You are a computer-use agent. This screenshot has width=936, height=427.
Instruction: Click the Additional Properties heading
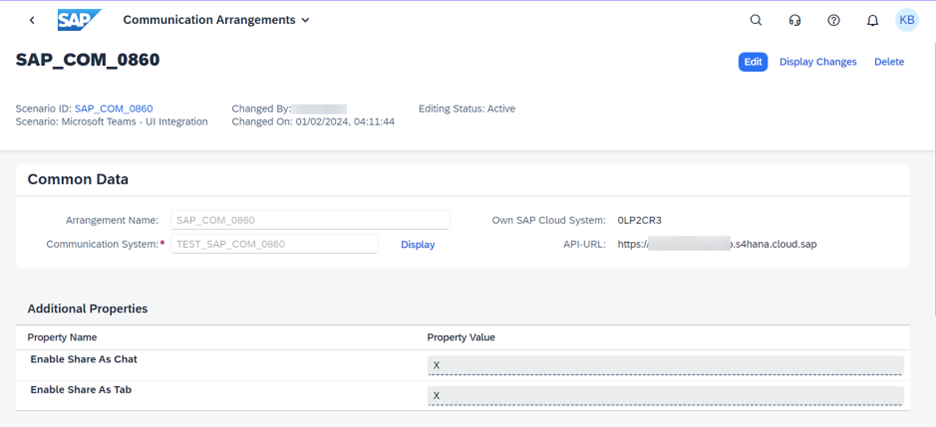click(x=88, y=309)
